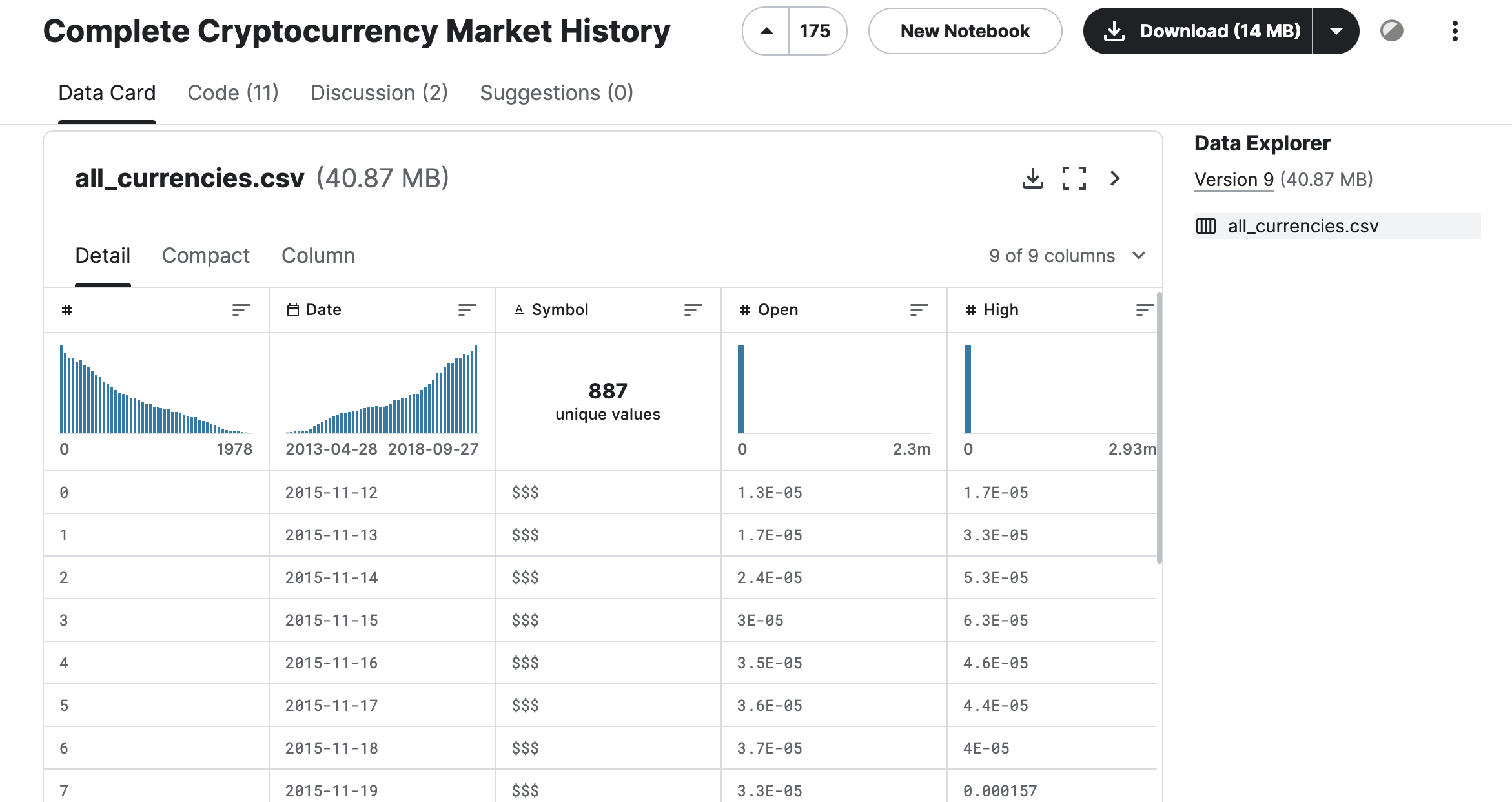Screen dimensions: 1512x802
Task: Click the sort icon on Symbol column
Action: [692, 309]
